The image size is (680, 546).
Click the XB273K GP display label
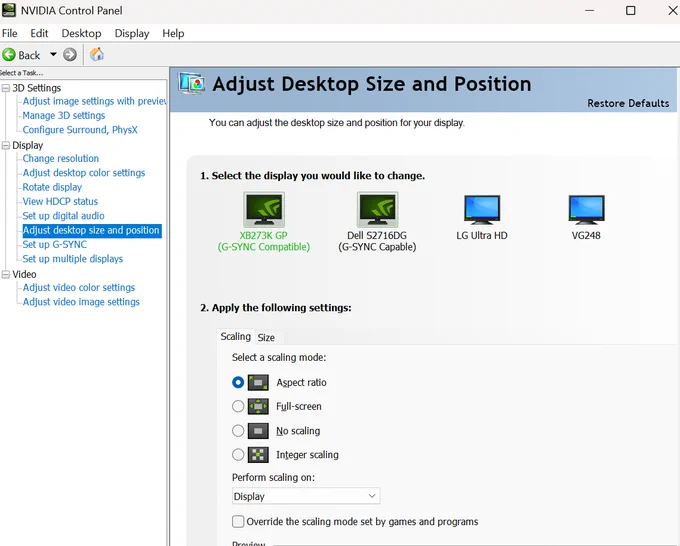click(264, 241)
